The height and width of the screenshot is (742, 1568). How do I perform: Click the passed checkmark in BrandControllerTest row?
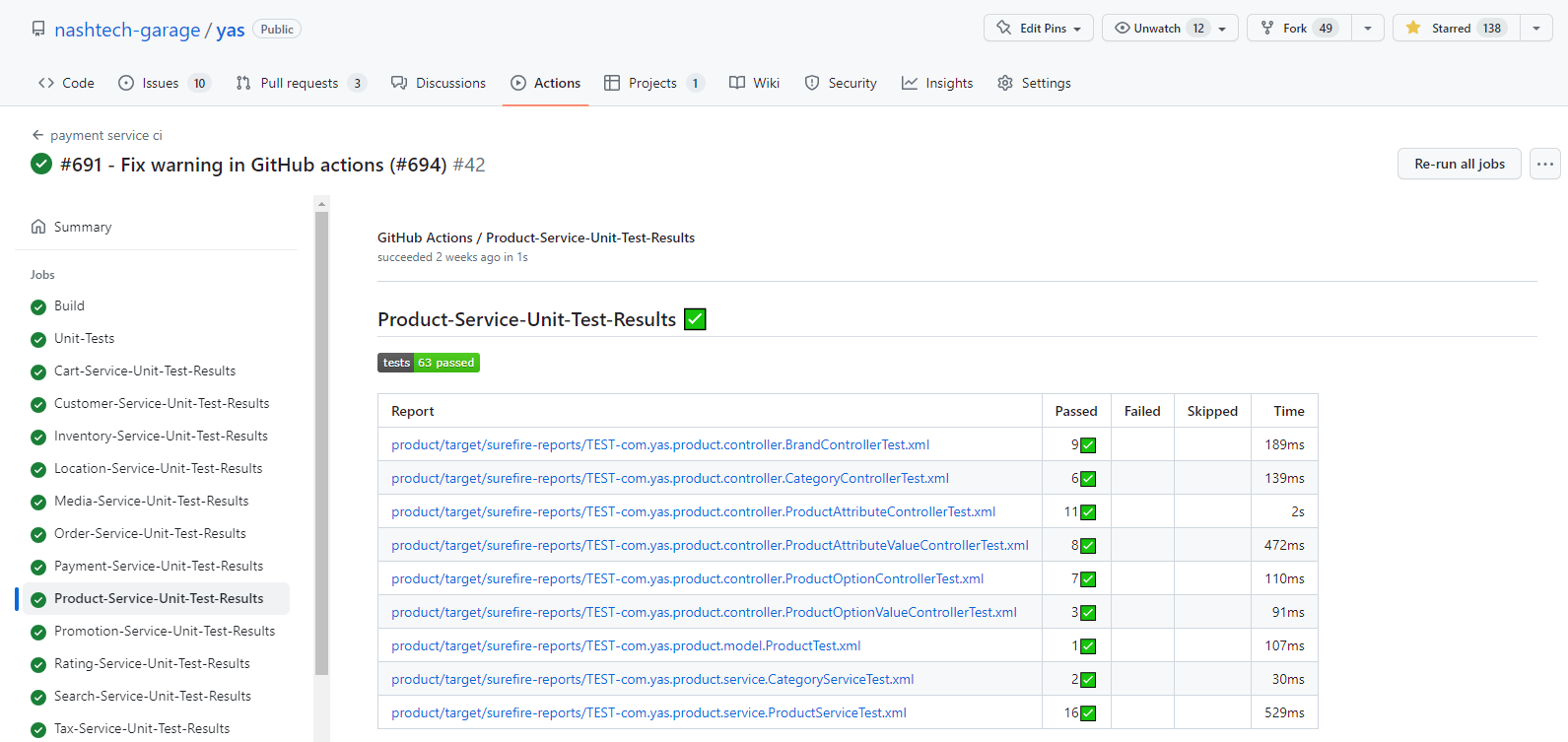pos(1088,445)
